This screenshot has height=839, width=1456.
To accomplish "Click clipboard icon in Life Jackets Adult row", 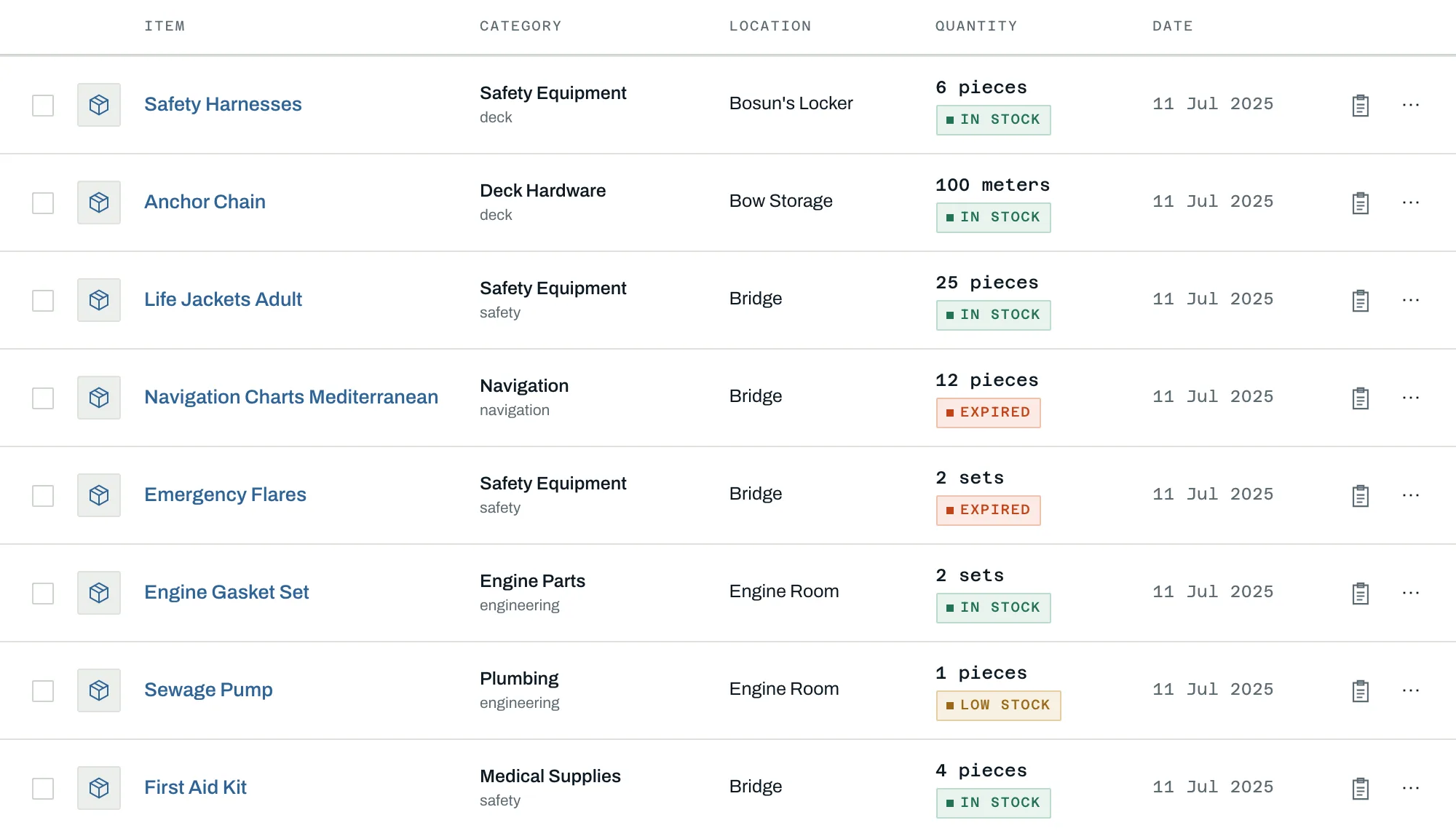I will 1360,300.
